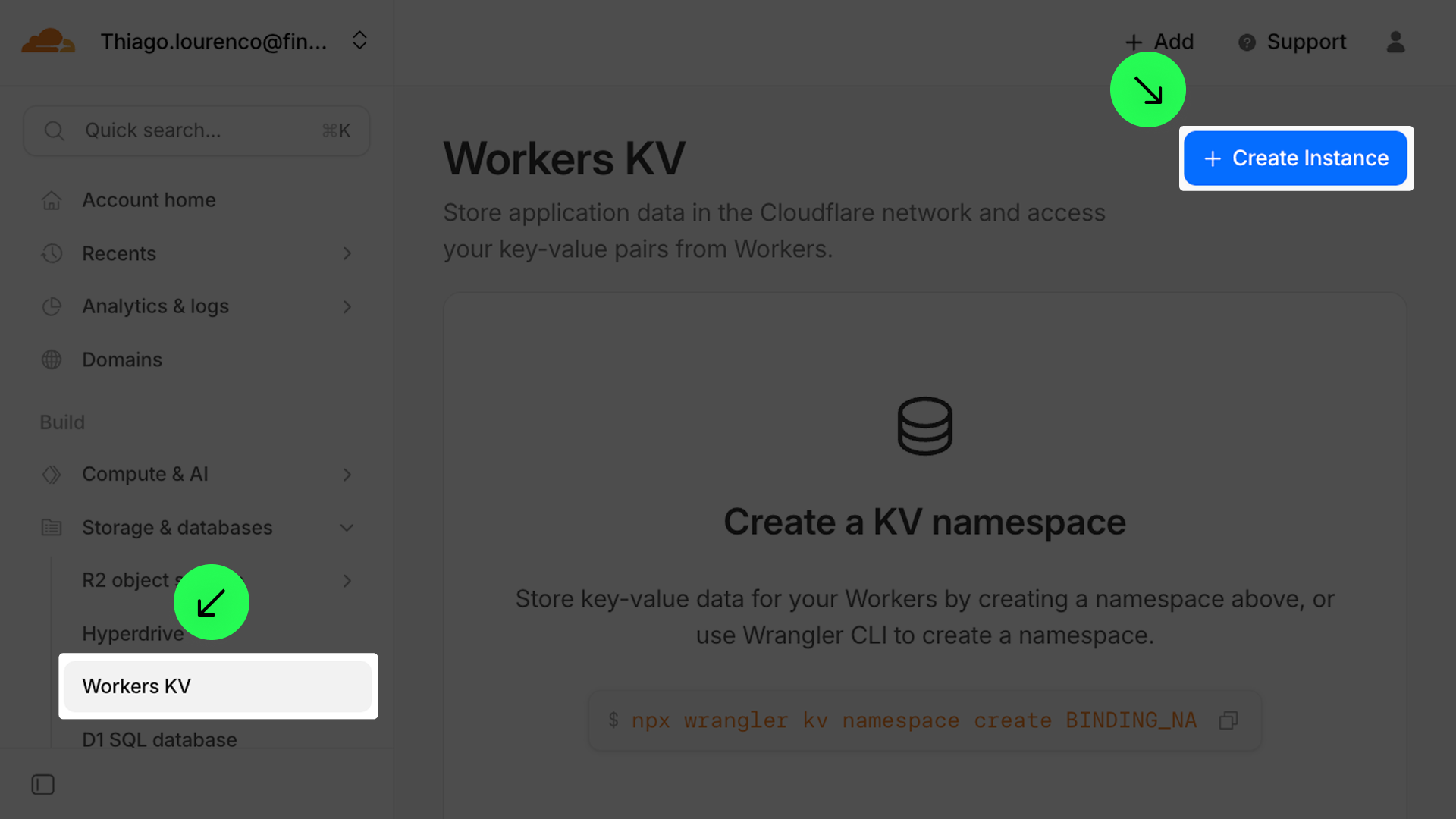
Task: Click the Compute & AI diamond icon
Action: click(52, 474)
